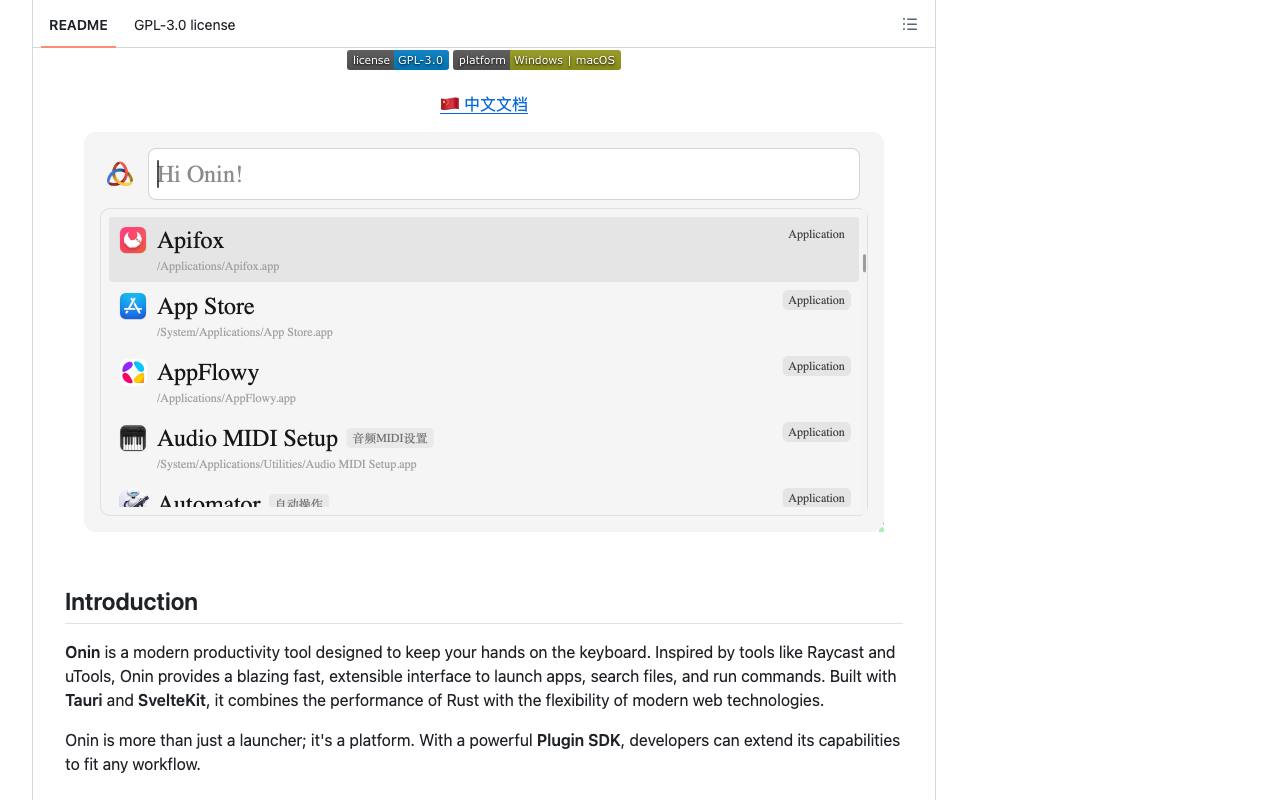Click the bold 'Onin' word opening the introduction

[x=82, y=652]
